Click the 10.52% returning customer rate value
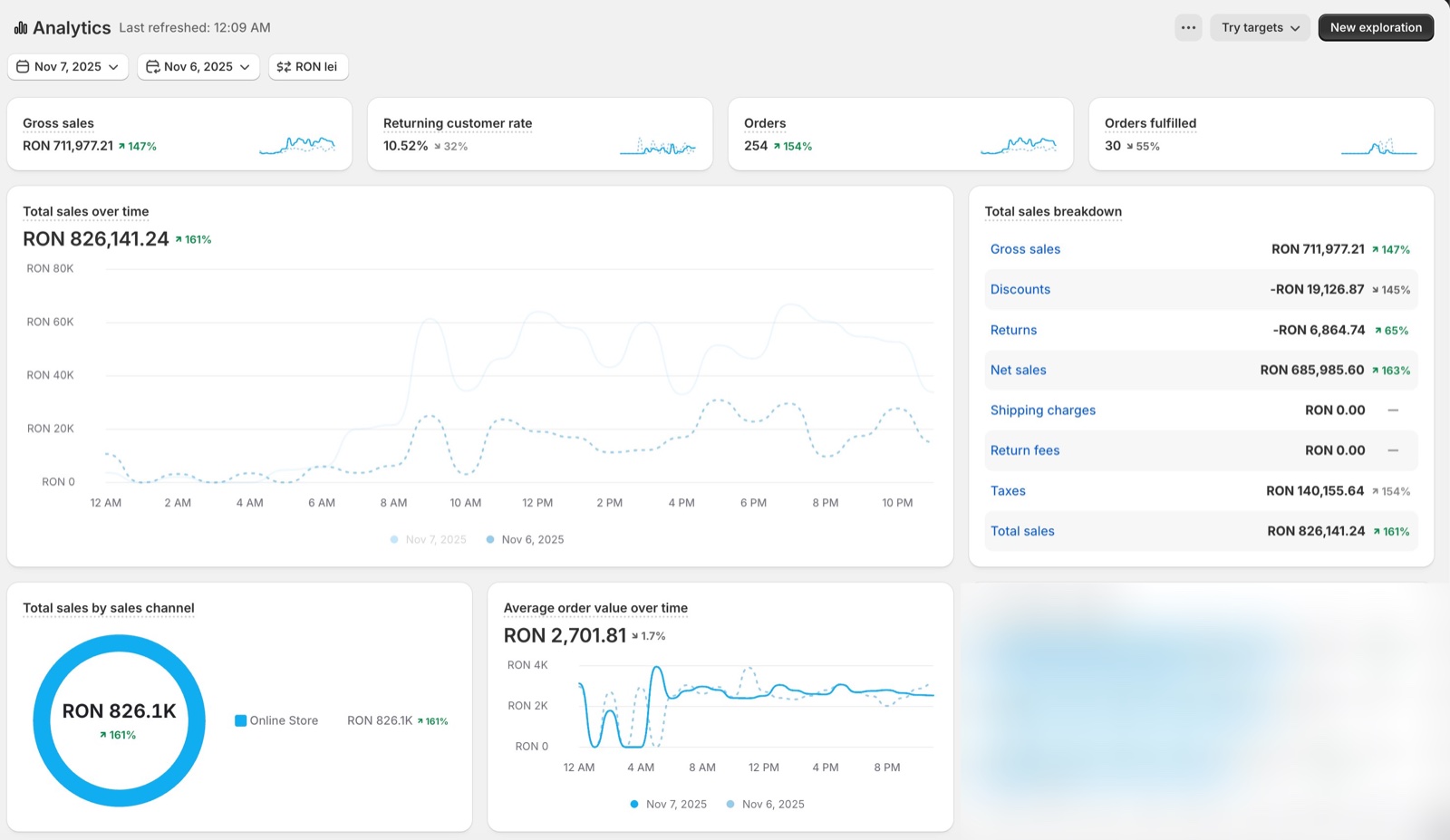Screen dimensions: 1450x840 (x=405, y=146)
